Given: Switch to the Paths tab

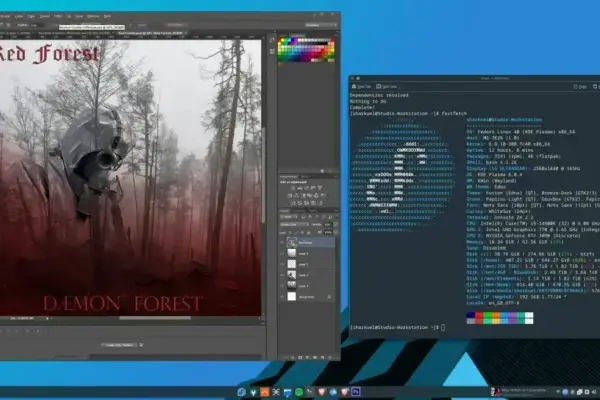Looking at the screenshot, I should (x=312, y=211).
